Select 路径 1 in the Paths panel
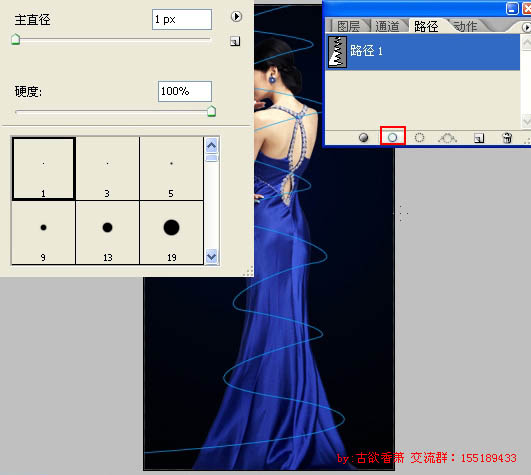 423,52
